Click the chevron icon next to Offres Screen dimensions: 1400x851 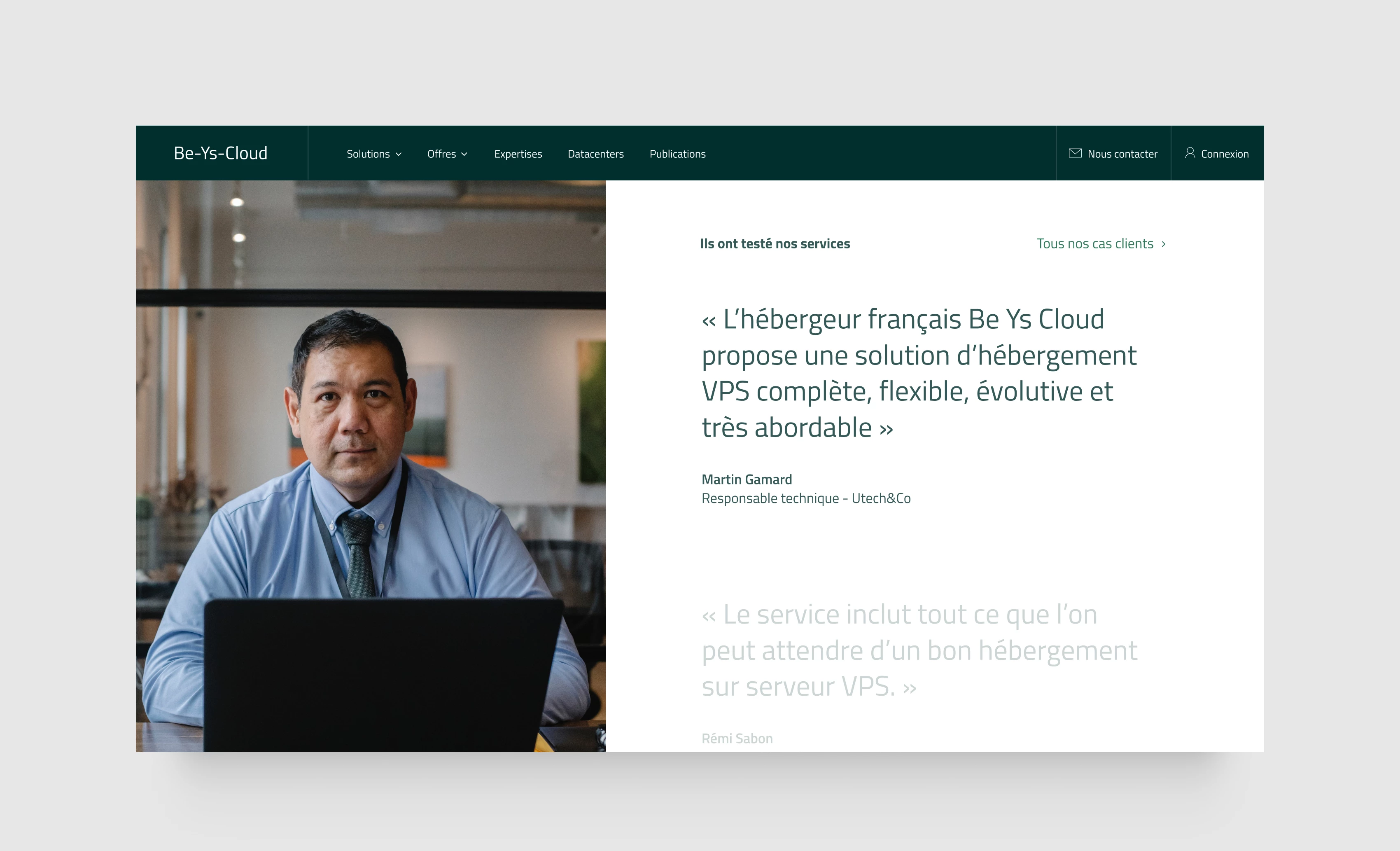[x=464, y=154]
